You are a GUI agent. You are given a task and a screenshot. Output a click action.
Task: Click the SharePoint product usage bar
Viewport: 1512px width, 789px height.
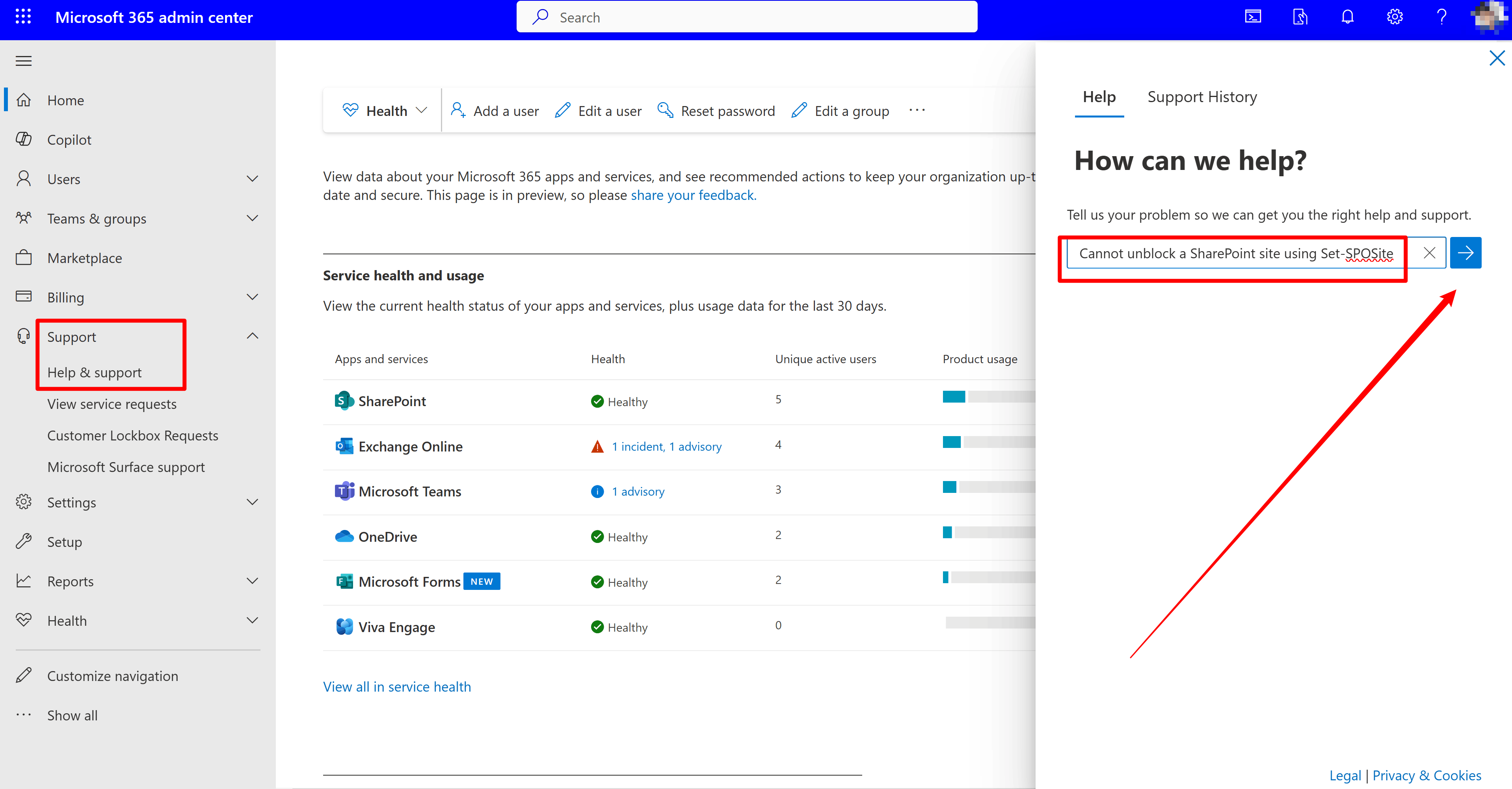click(x=954, y=397)
